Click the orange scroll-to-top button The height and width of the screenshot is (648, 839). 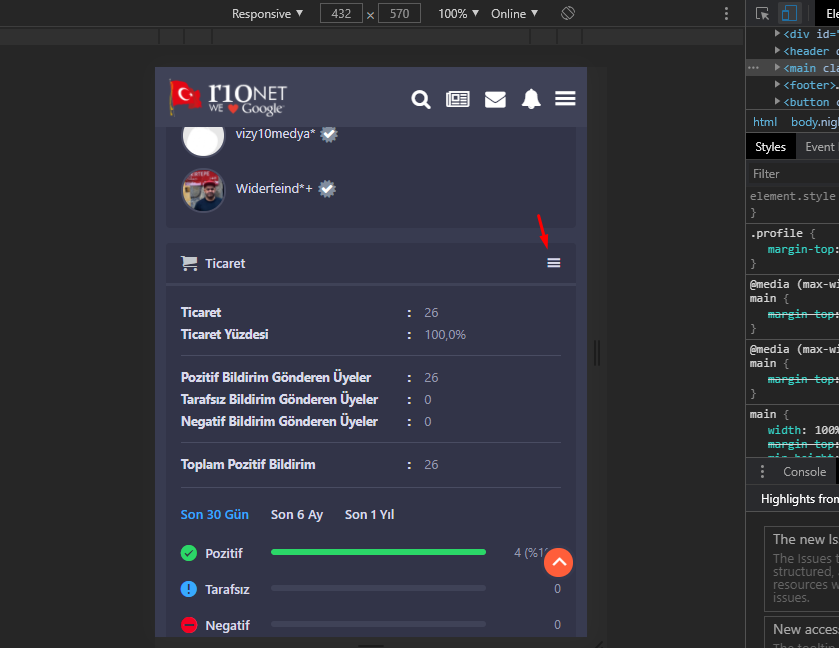[x=558, y=562]
